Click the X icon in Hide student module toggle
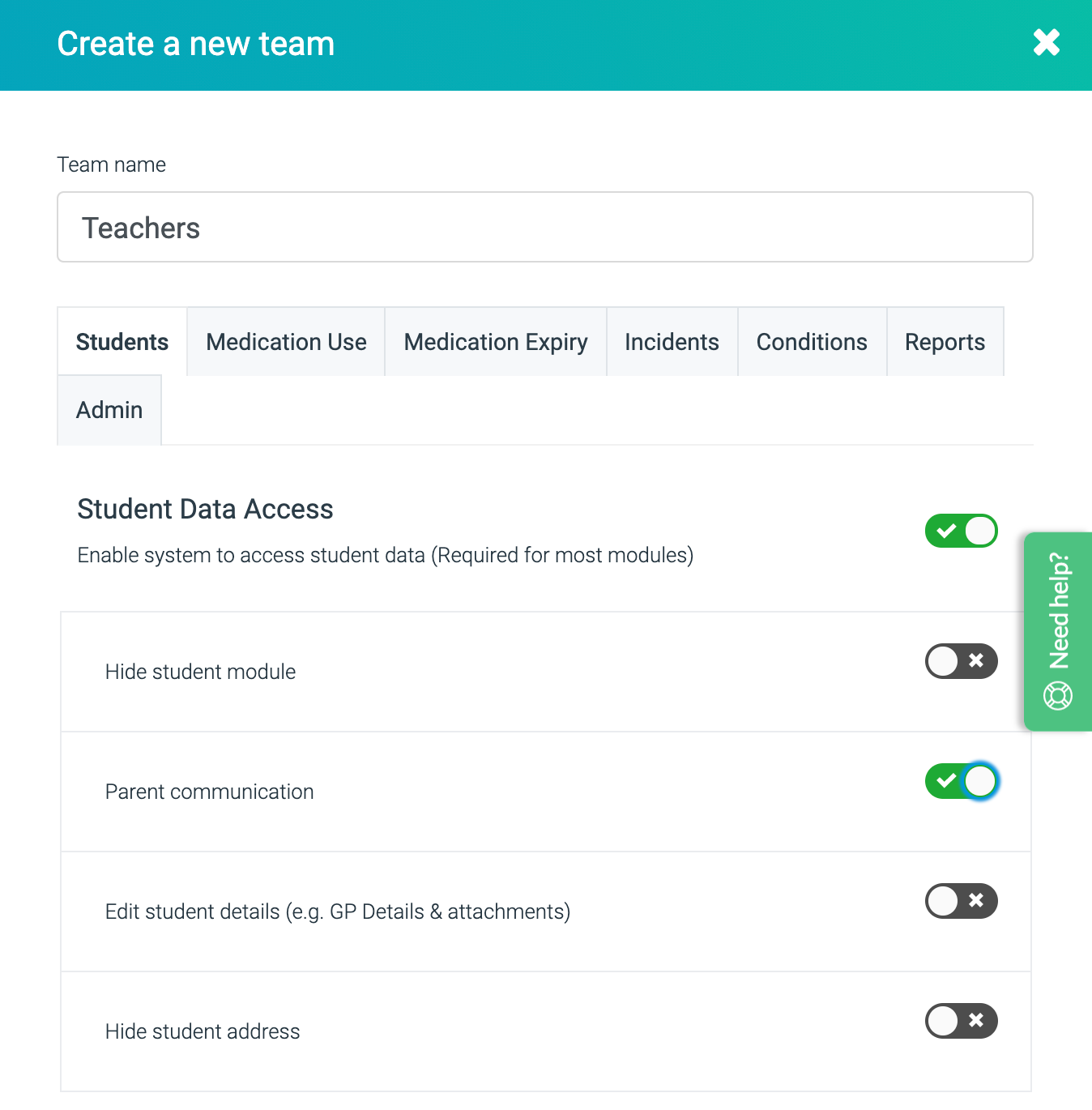Screen dimensions: 1092x1110 coord(975,661)
